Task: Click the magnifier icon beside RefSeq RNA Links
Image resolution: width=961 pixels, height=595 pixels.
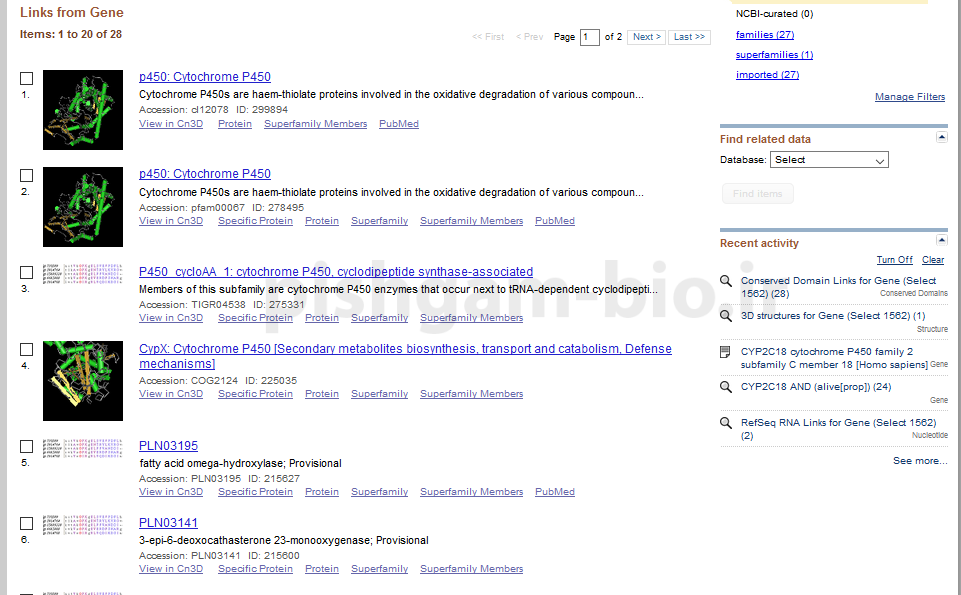Action: [727, 423]
